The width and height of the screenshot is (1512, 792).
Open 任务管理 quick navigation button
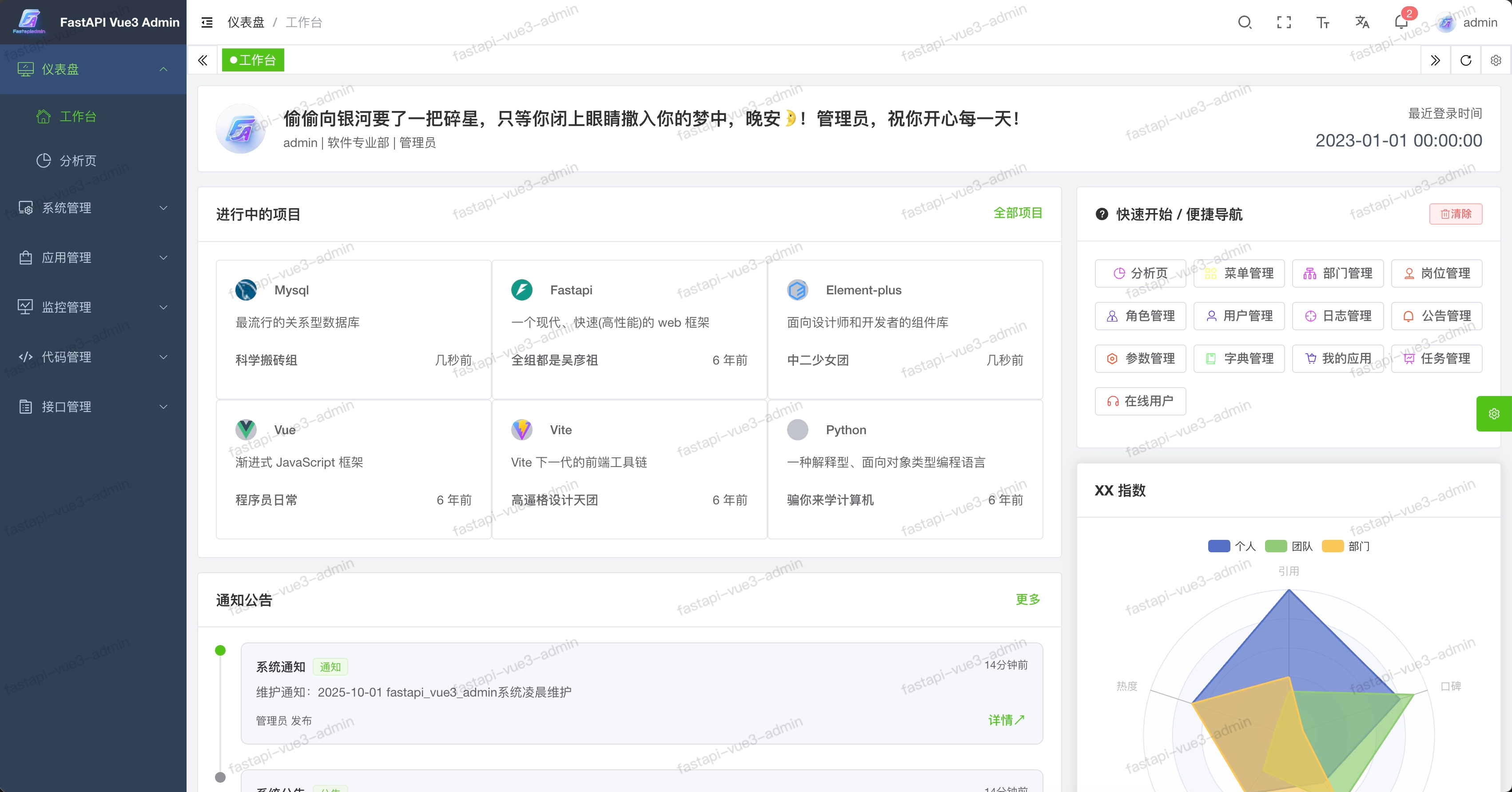1437,358
